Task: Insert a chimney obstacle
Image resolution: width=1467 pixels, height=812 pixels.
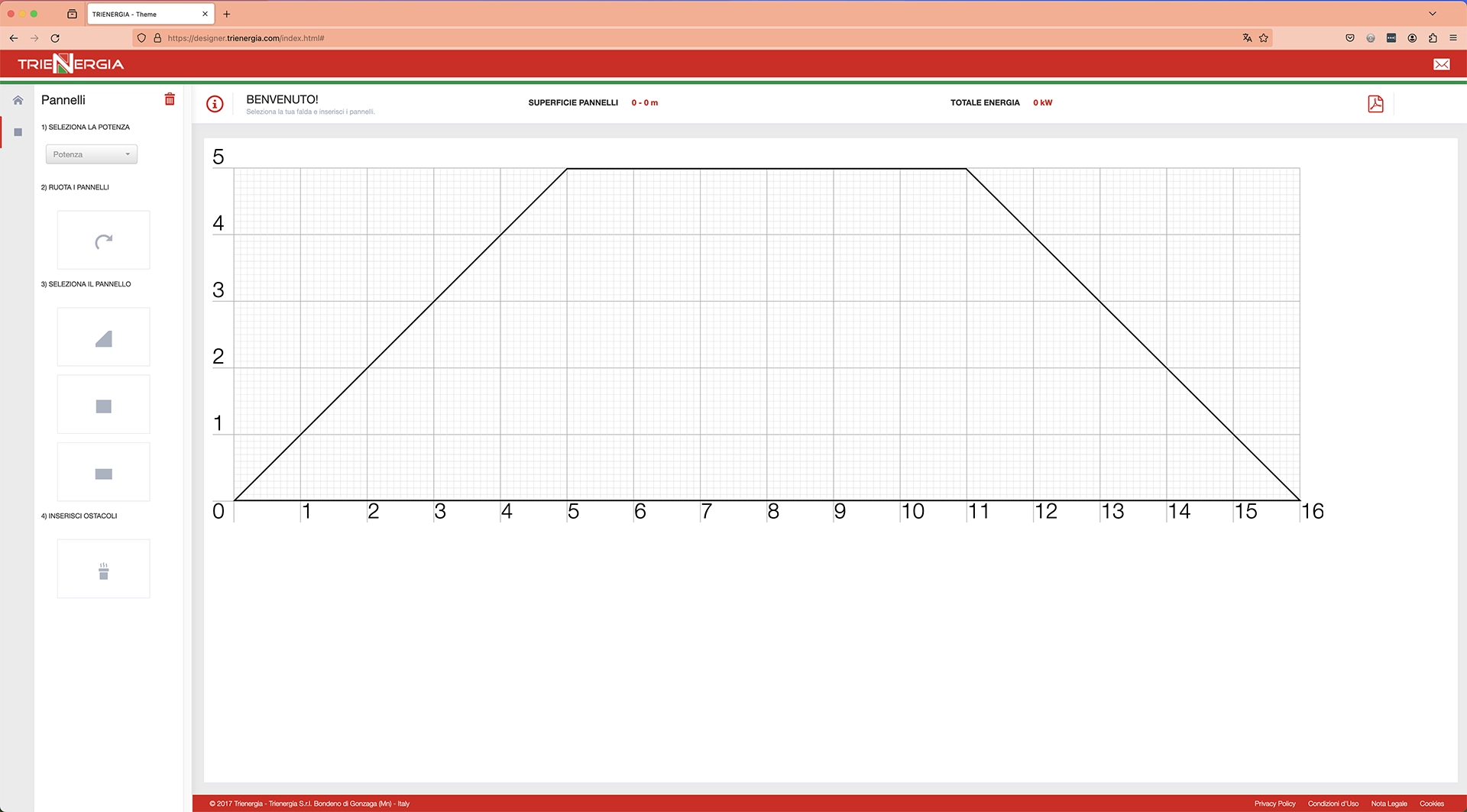Action: 104,570
